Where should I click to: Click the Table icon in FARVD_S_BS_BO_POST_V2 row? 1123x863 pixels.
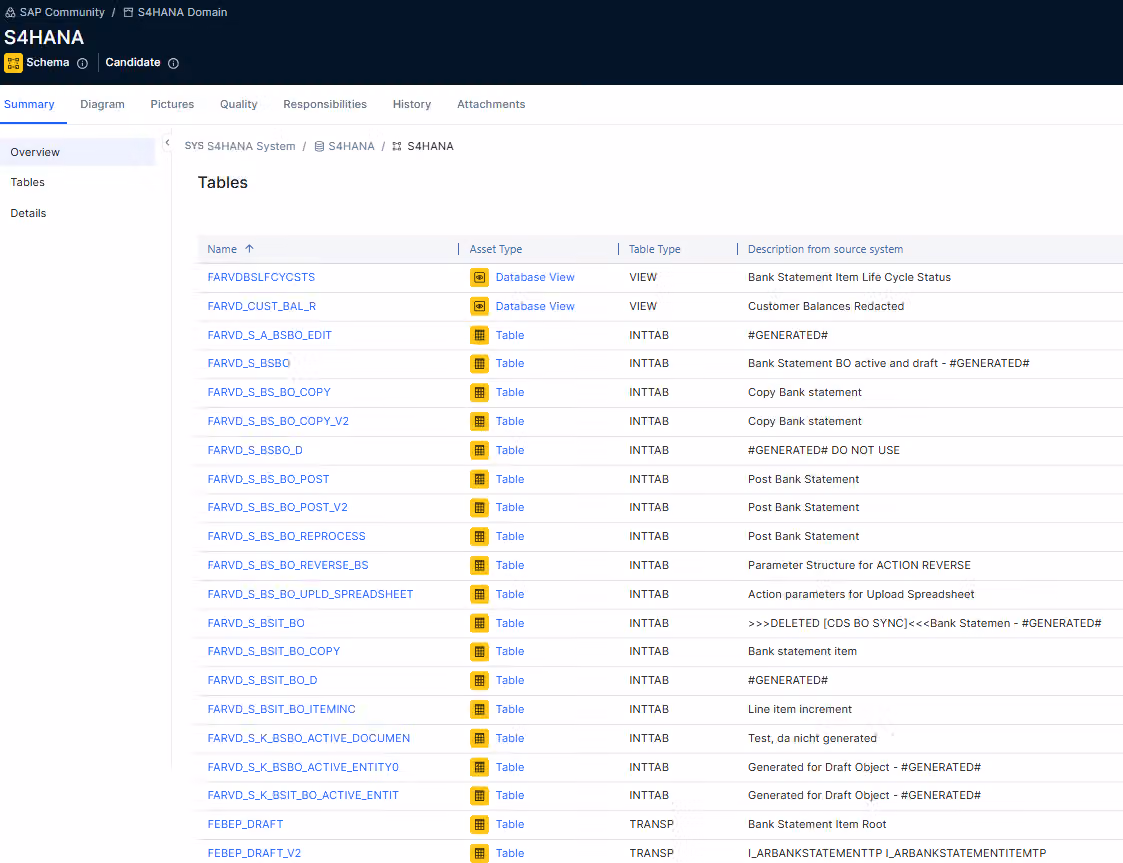tap(479, 508)
